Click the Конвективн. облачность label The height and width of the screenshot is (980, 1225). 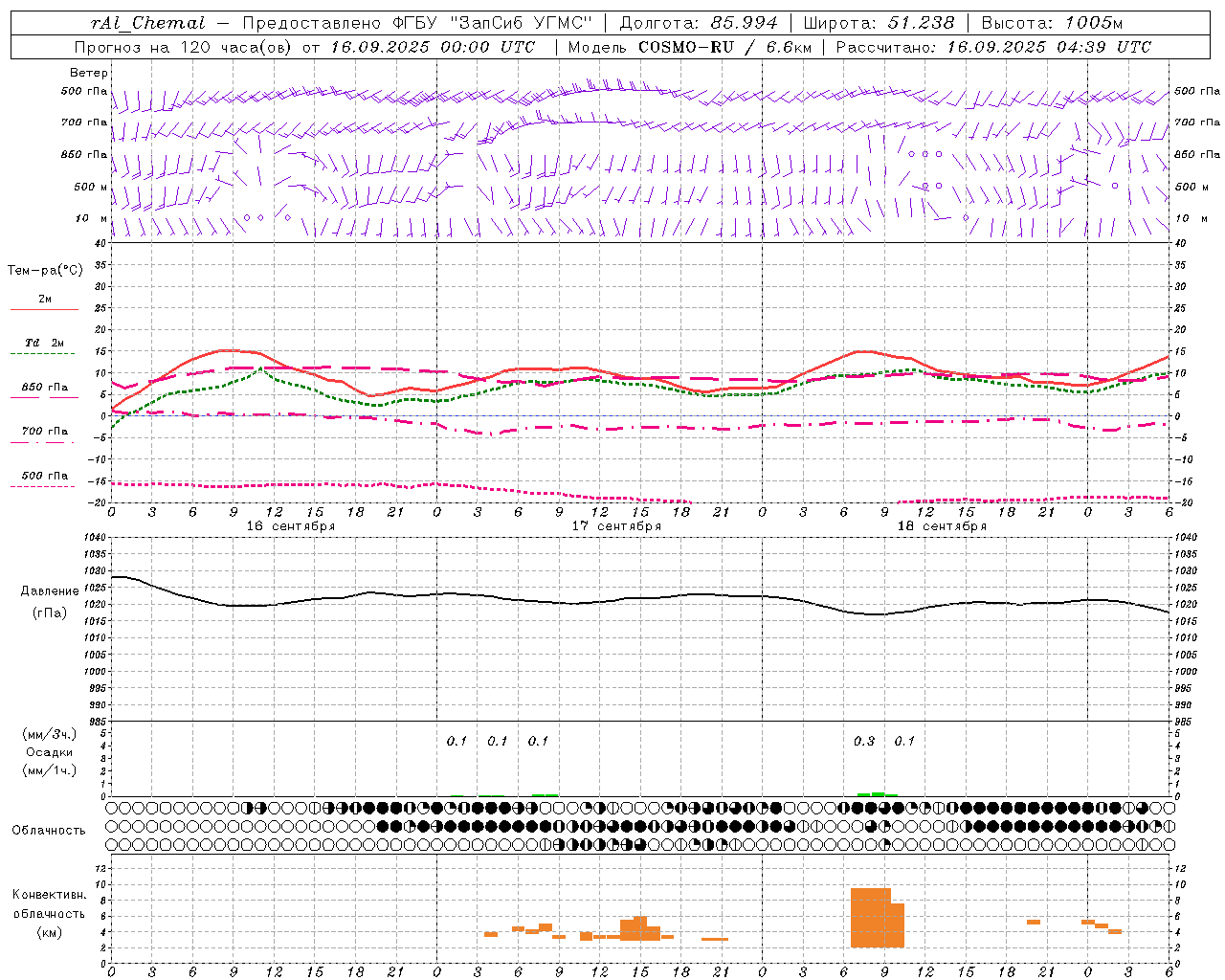(x=49, y=904)
